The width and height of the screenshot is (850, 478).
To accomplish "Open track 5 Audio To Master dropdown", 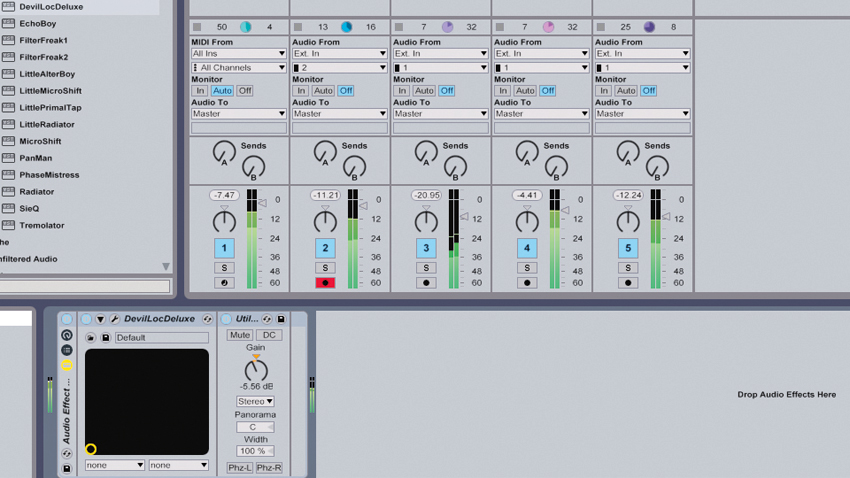I will 642,114.
